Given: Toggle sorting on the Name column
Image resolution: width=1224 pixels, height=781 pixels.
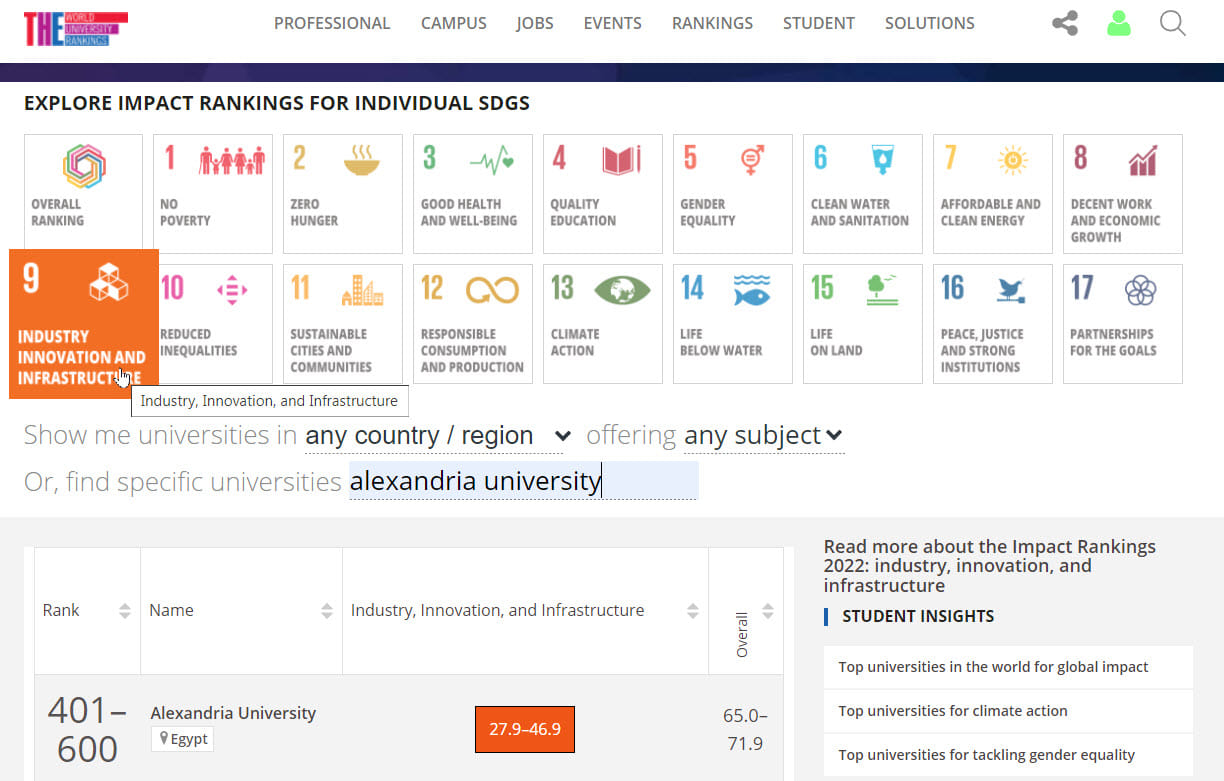Looking at the screenshot, I should (328, 610).
